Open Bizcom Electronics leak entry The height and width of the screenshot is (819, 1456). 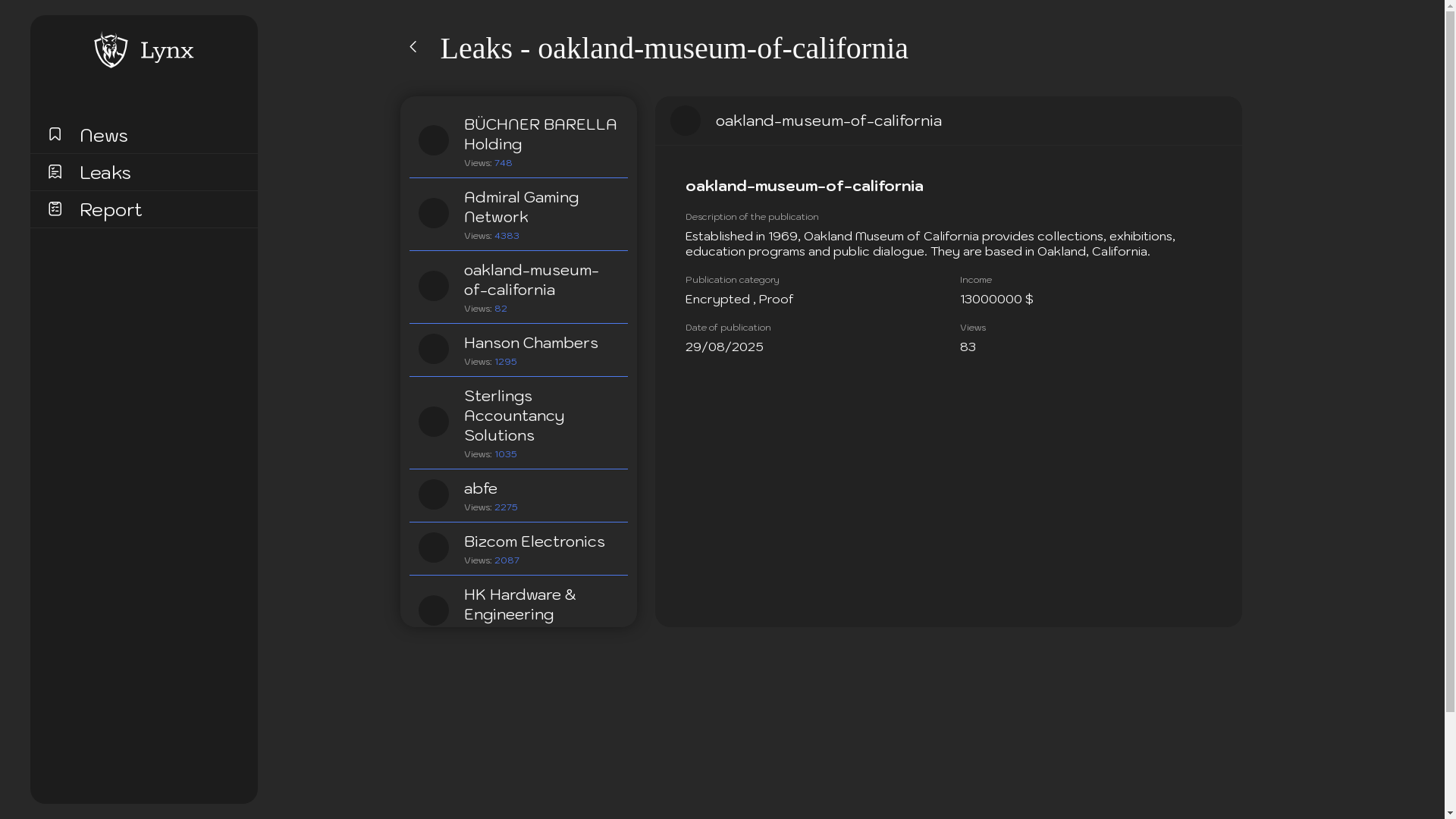point(534,541)
